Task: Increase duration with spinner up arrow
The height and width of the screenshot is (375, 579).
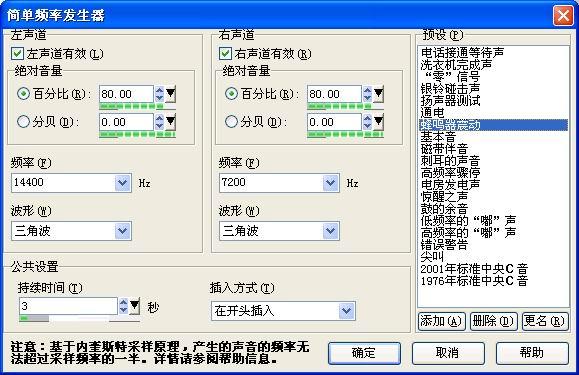Action: pos(123,302)
